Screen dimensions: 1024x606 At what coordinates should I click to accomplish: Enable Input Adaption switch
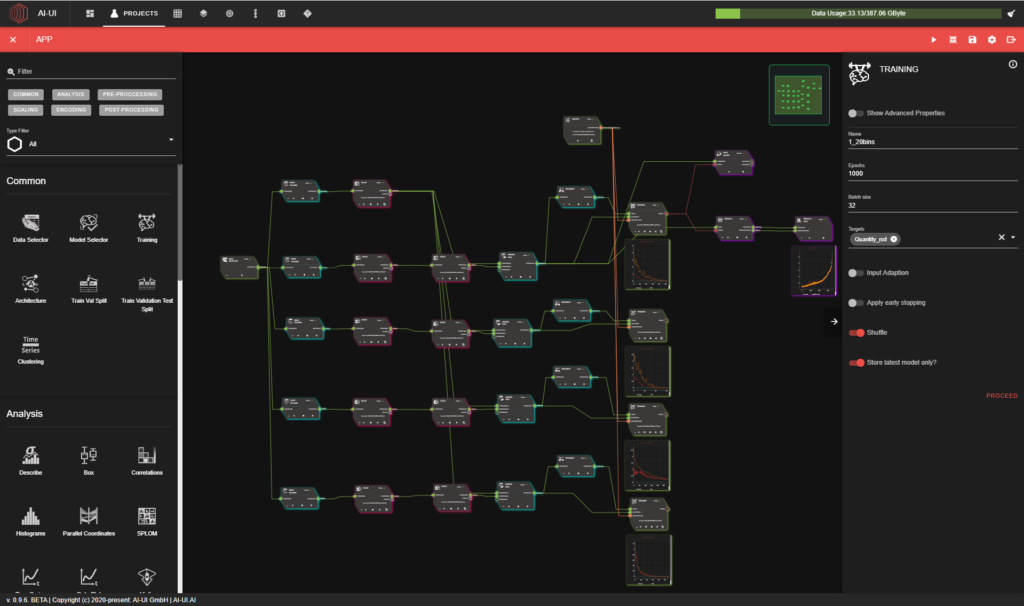coord(856,273)
